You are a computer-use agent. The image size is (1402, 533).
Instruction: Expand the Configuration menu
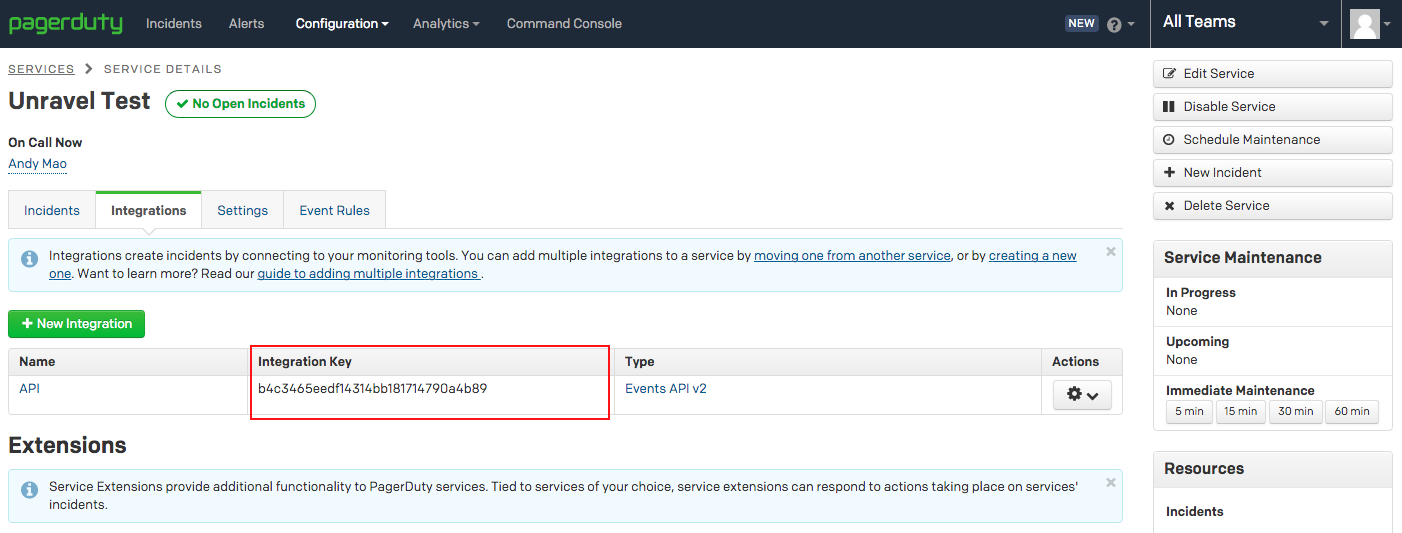click(342, 23)
